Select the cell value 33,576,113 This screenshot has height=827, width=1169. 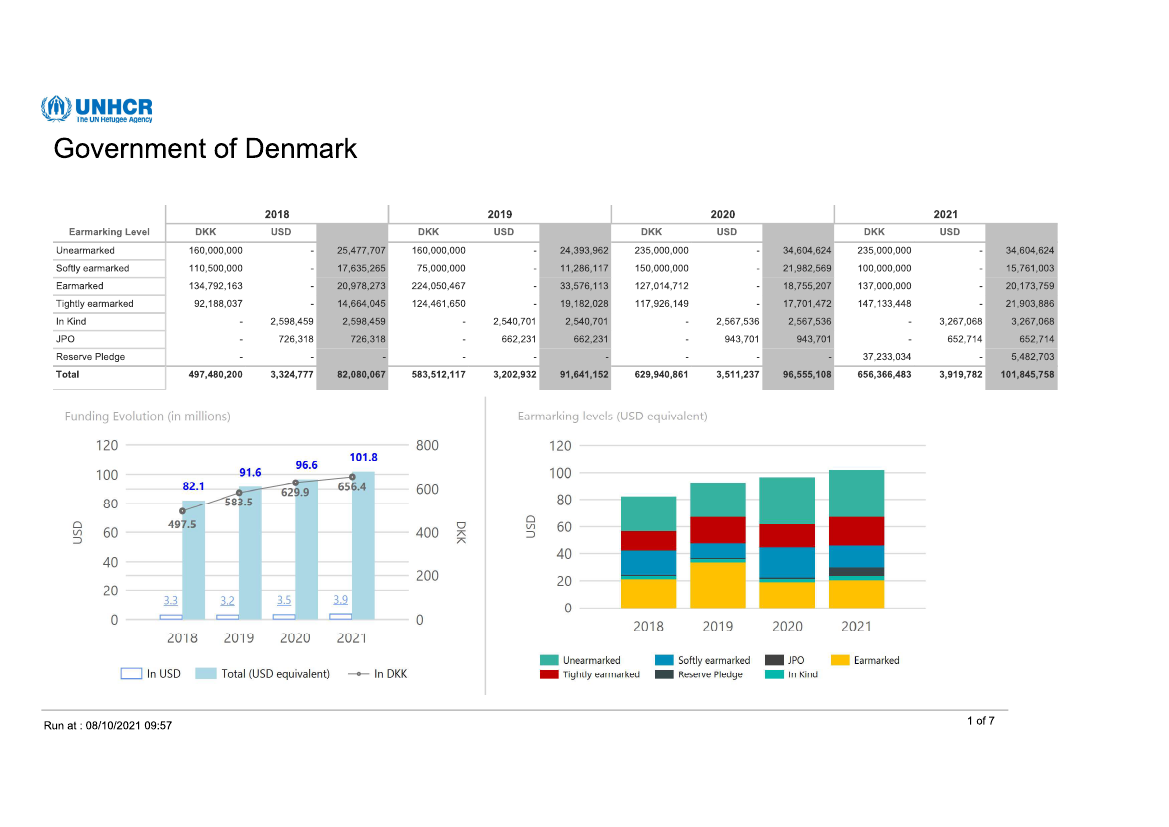584,286
